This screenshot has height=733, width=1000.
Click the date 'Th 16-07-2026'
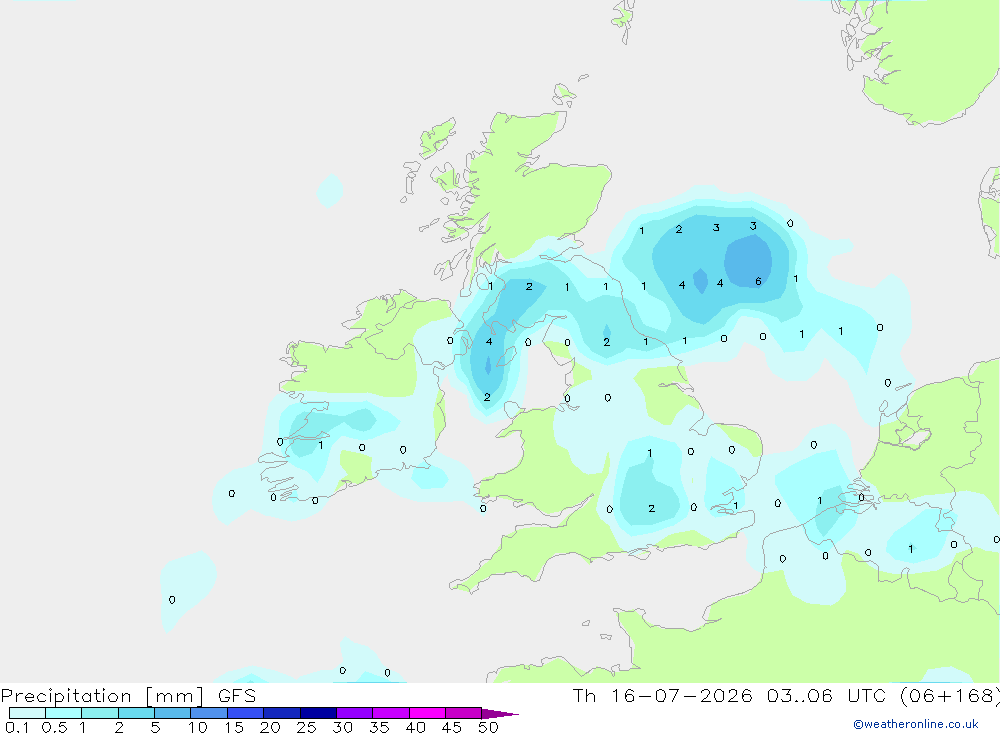pyautogui.click(x=663, y=695)
